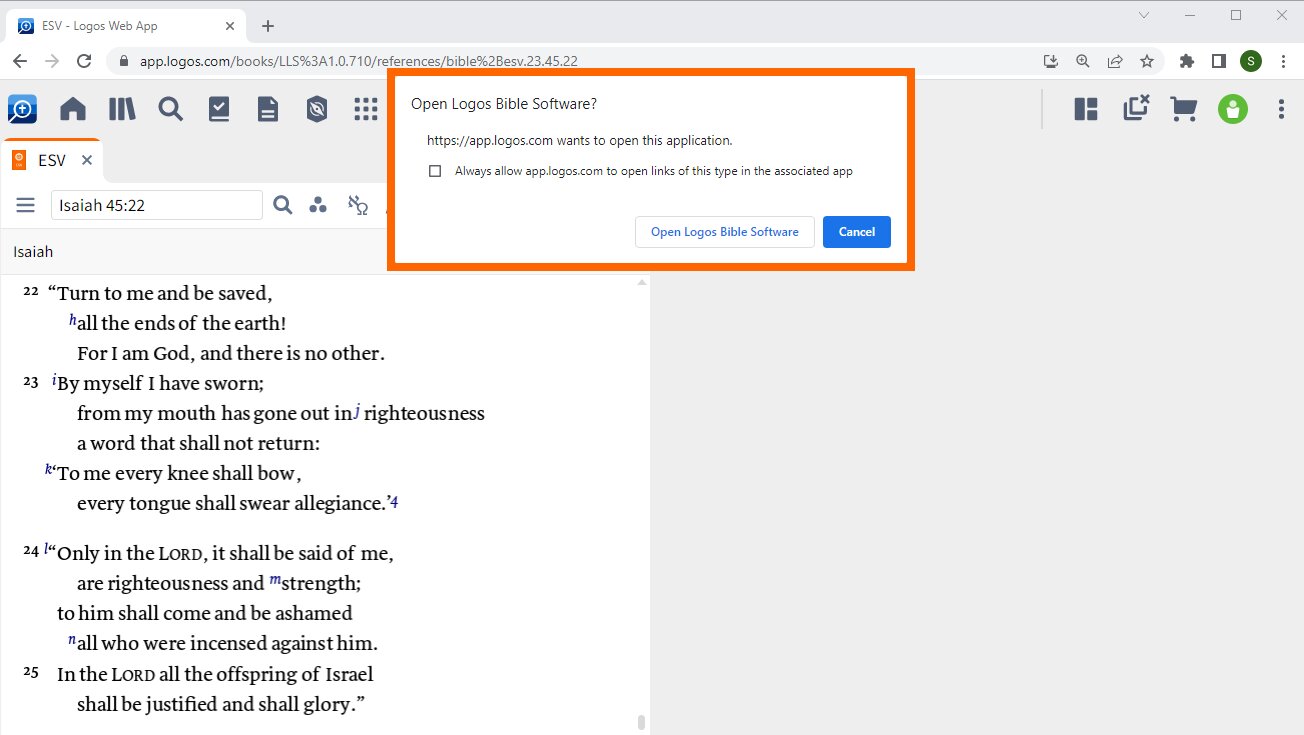
Task: Open the Home dashboard icon
Action: coord(73,109)
